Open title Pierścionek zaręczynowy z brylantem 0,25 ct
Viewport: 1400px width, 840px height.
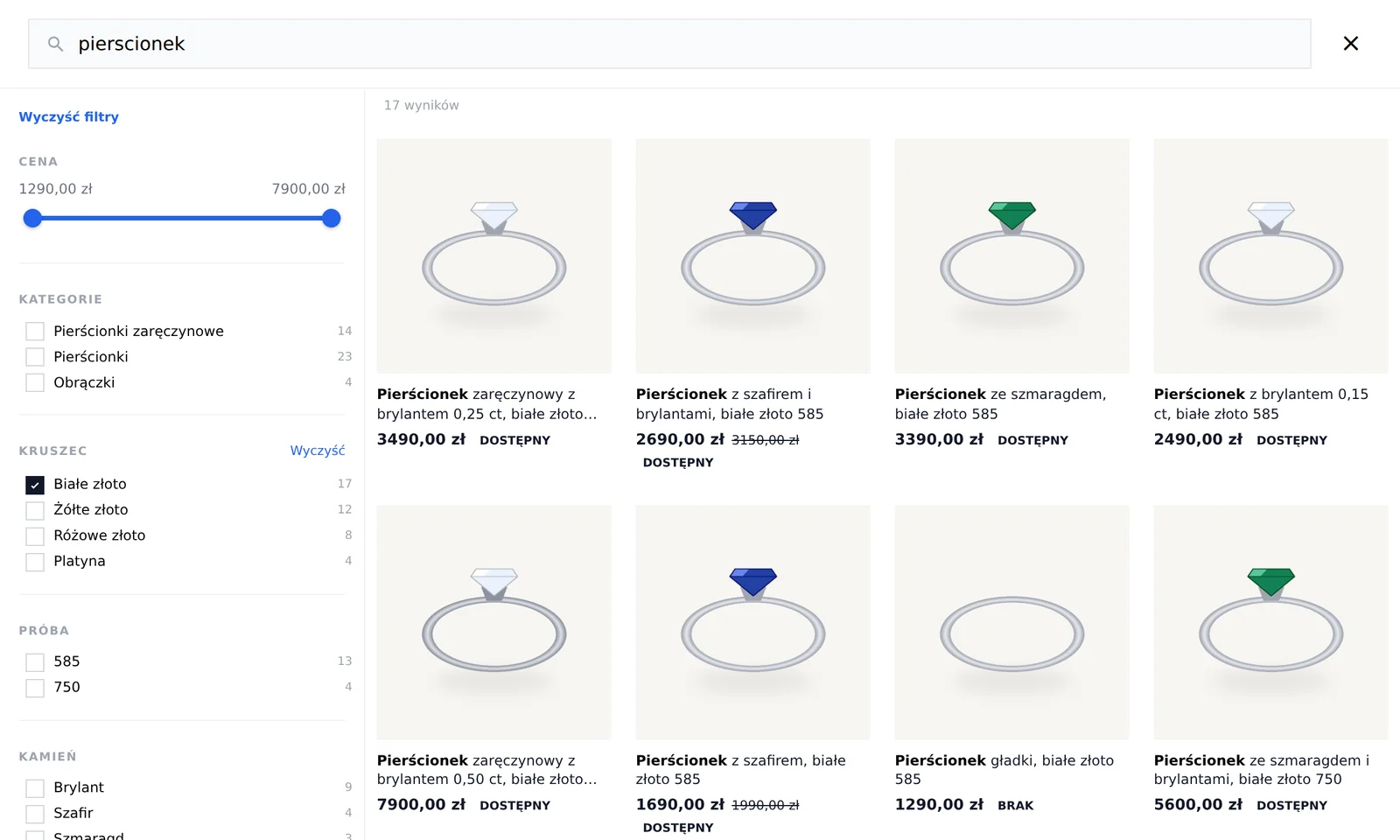pos(487,404)
